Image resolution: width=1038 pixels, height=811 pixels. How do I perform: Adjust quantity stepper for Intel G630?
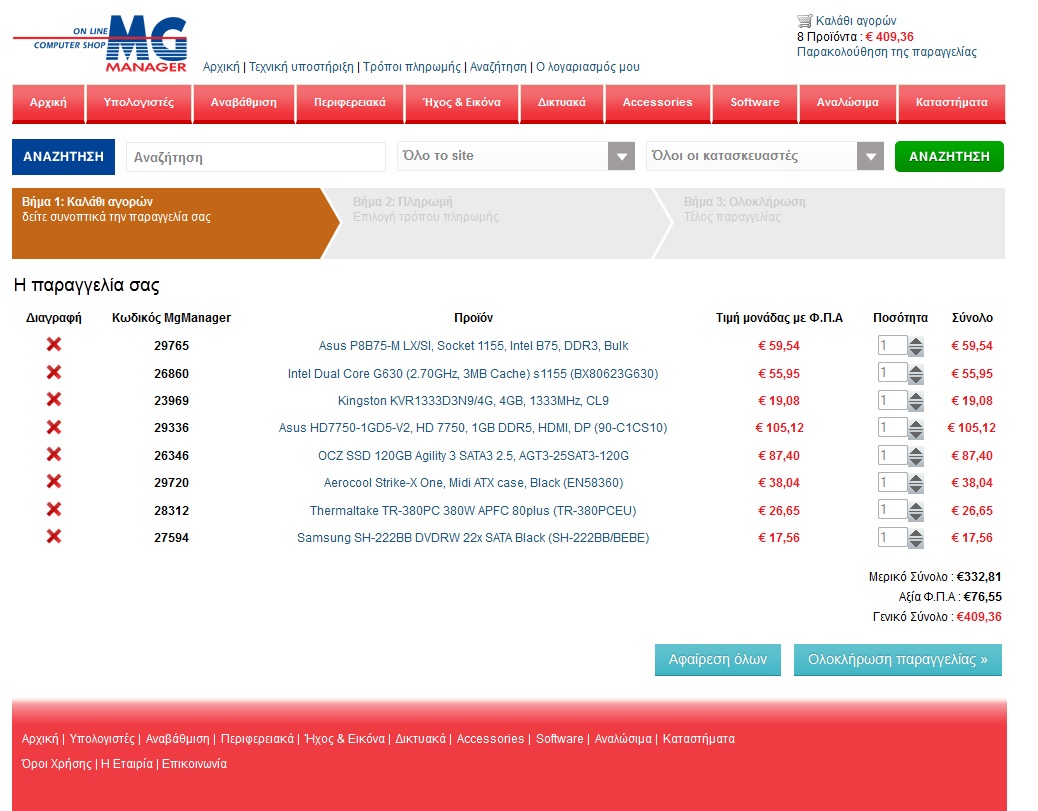pos(916,374)
